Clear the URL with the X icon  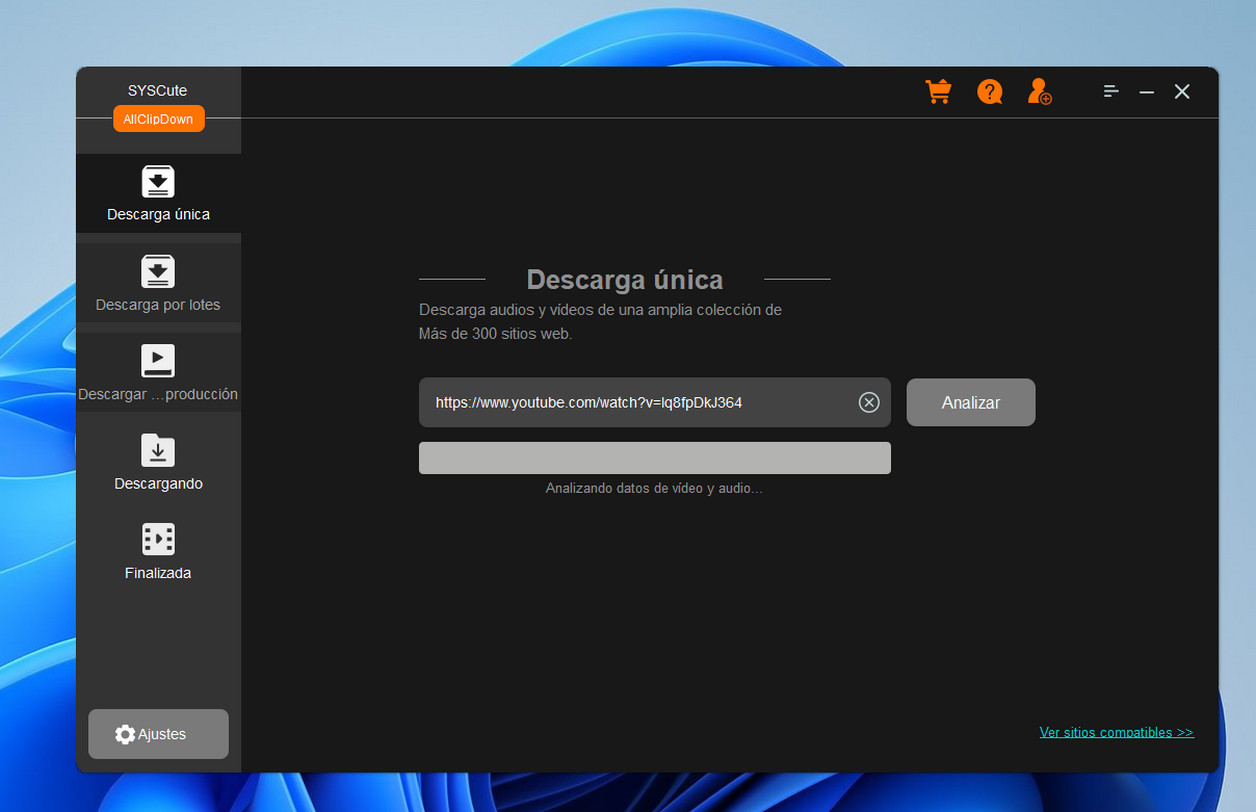point(869,402)
